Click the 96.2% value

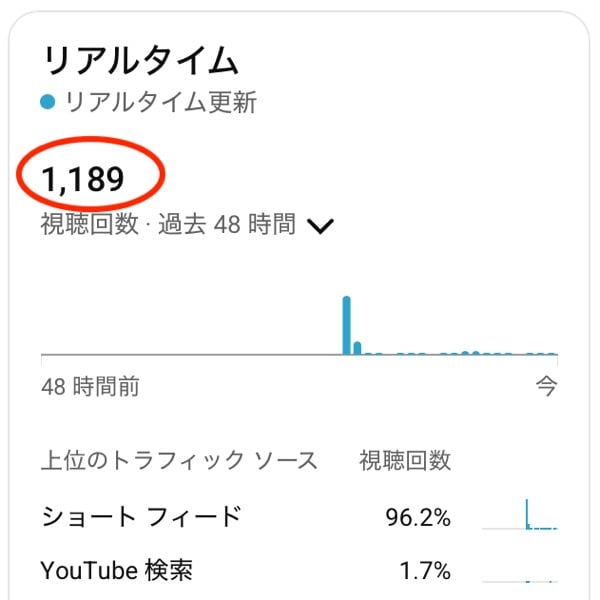point(418,518)
